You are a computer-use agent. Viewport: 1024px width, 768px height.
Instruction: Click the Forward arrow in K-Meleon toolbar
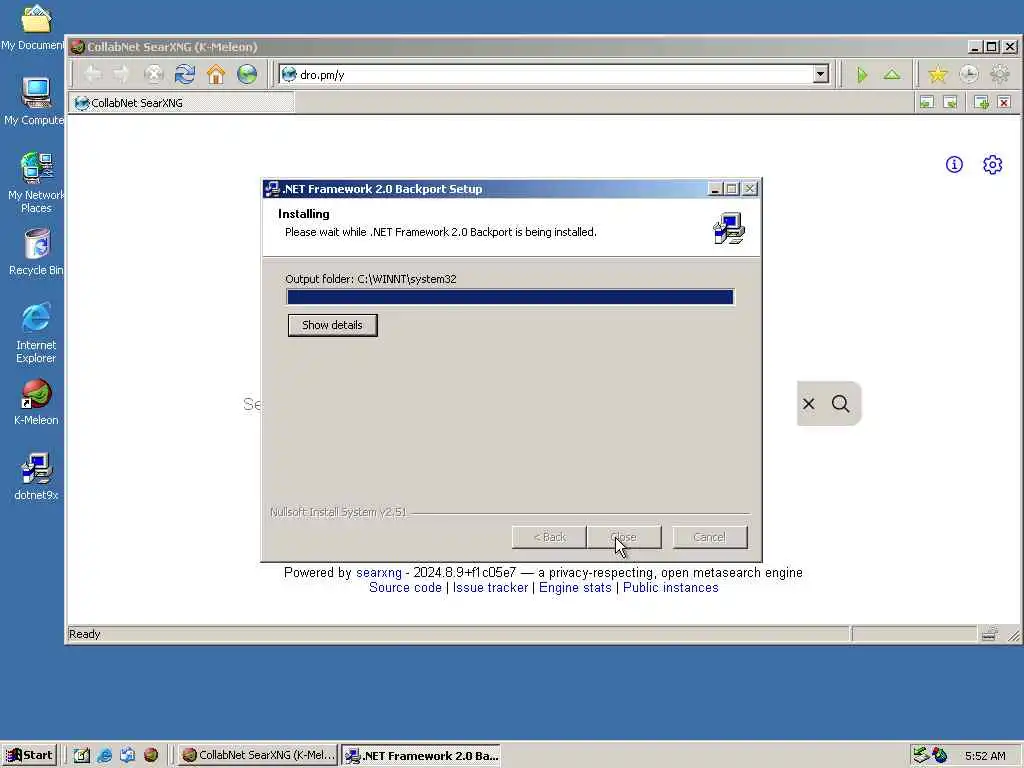(122, 74)
